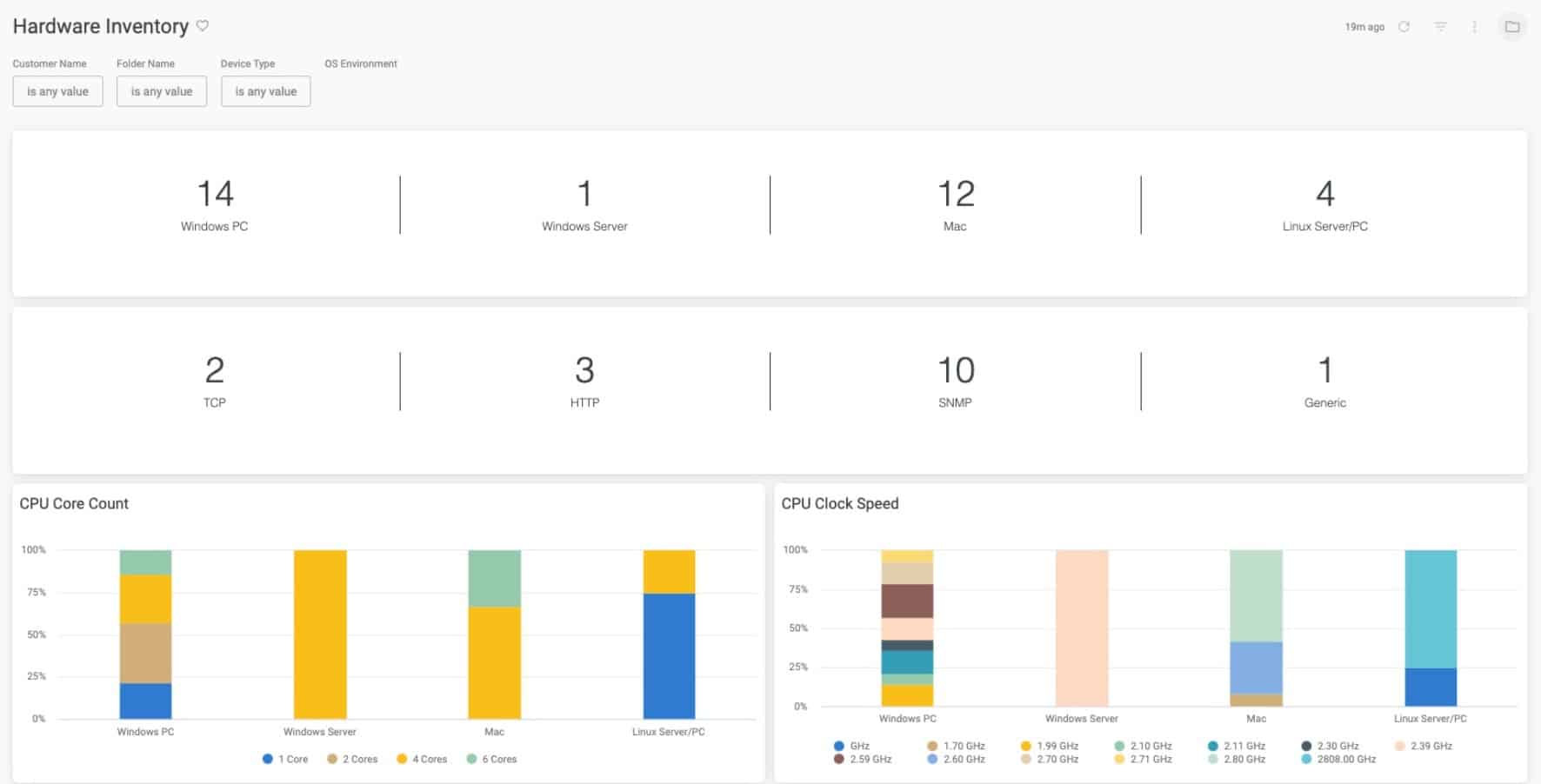Favorite the Hardware Inventory dashboard with the heart icon

point(203,26)
